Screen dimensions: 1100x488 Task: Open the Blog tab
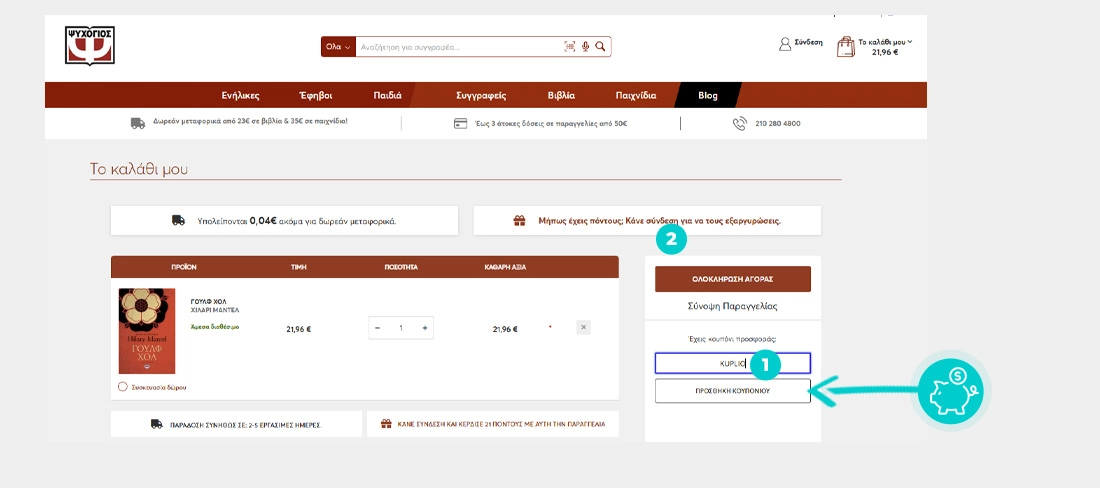click(x=707, y=96)
